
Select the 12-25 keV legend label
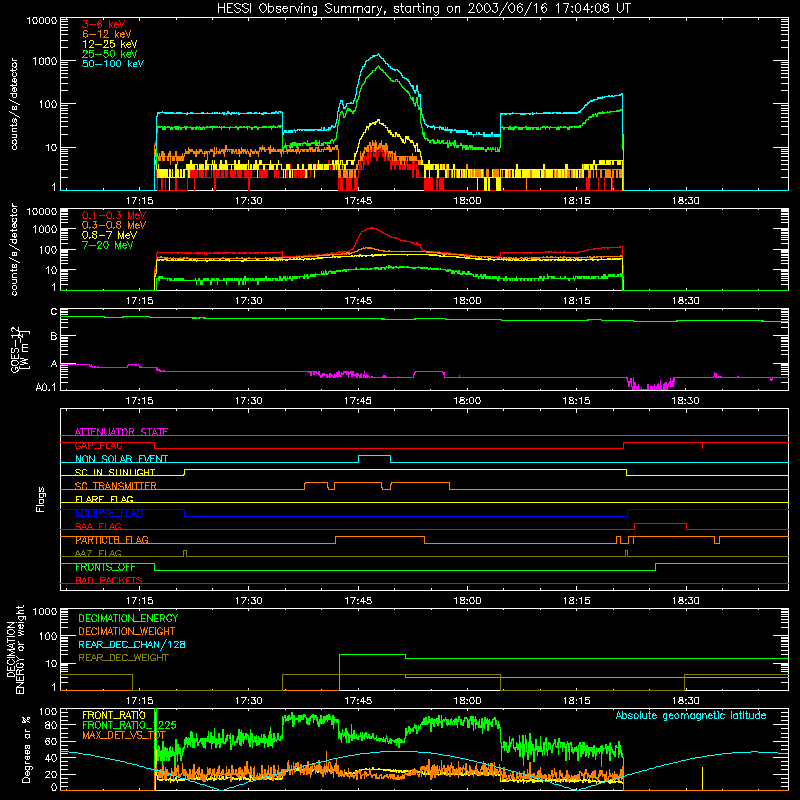[x=110, y=44]
